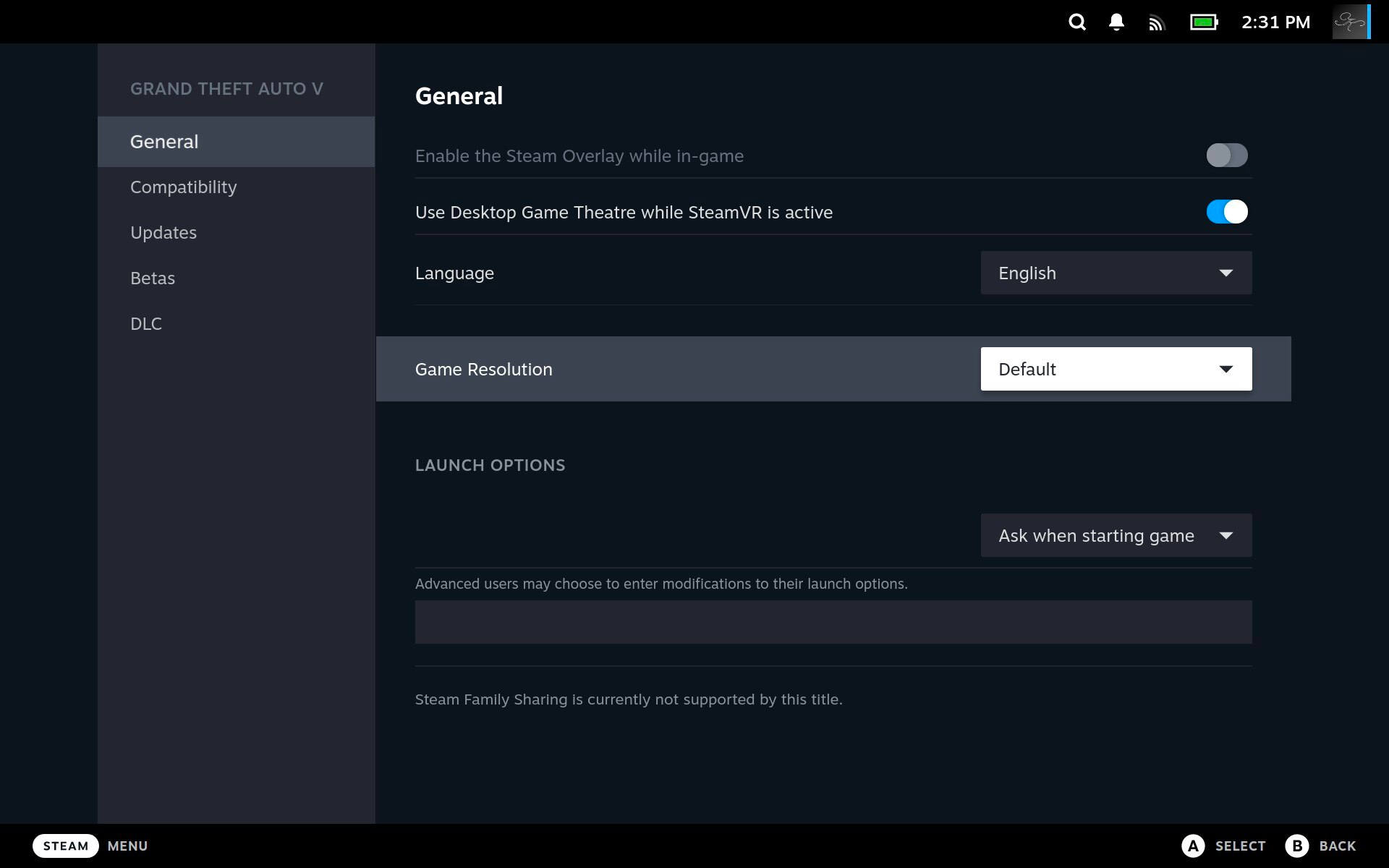Click the Steam Family Sharing notice text
This screenshot has width=1389, height=868.
(629, 699)
